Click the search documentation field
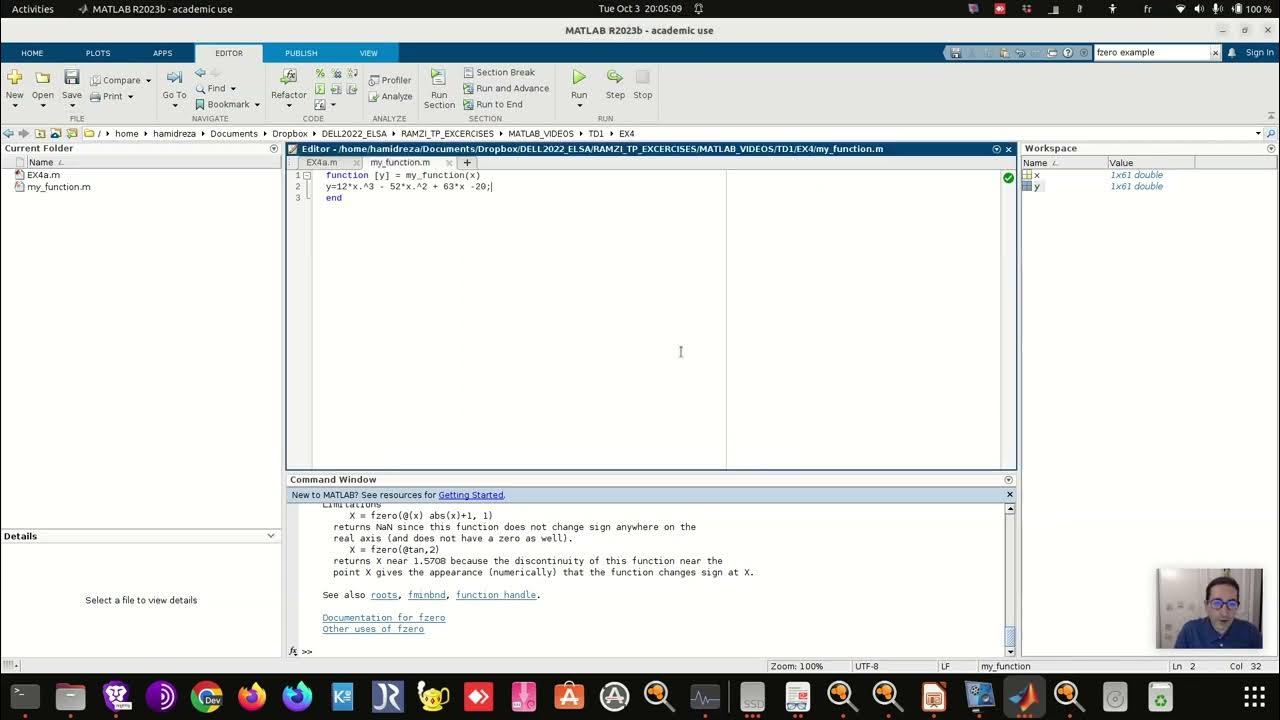Viewport: 1280px width, 720px height. click(1152, 52)
